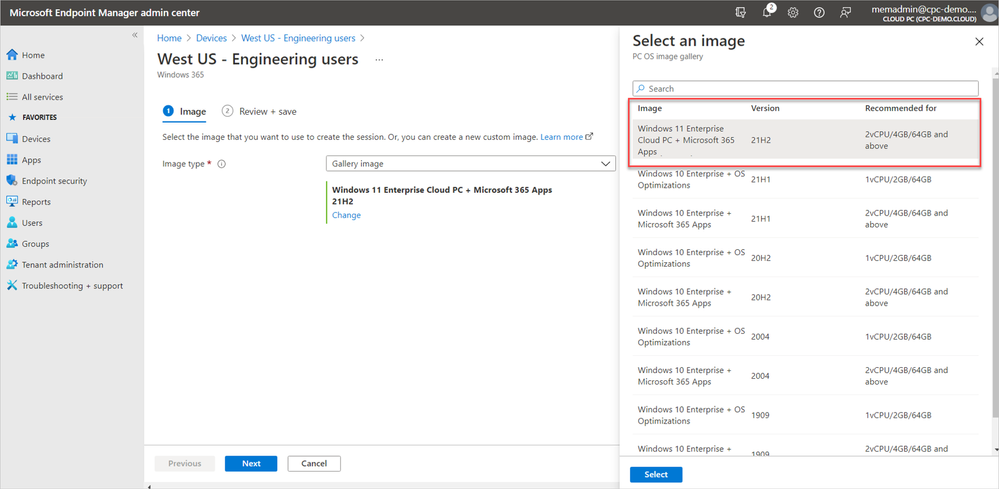Click the Users sidebar icon

pyautogui.click(x=11, y=223)
